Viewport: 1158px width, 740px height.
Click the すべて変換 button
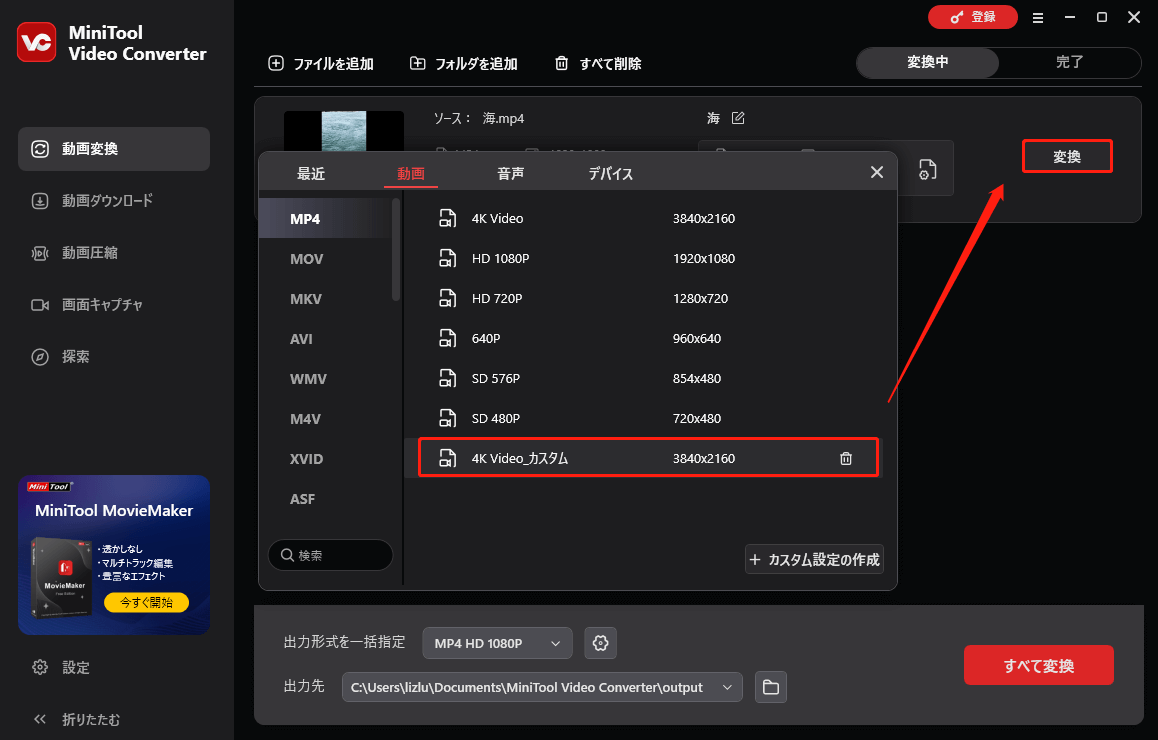[1038, 665]
